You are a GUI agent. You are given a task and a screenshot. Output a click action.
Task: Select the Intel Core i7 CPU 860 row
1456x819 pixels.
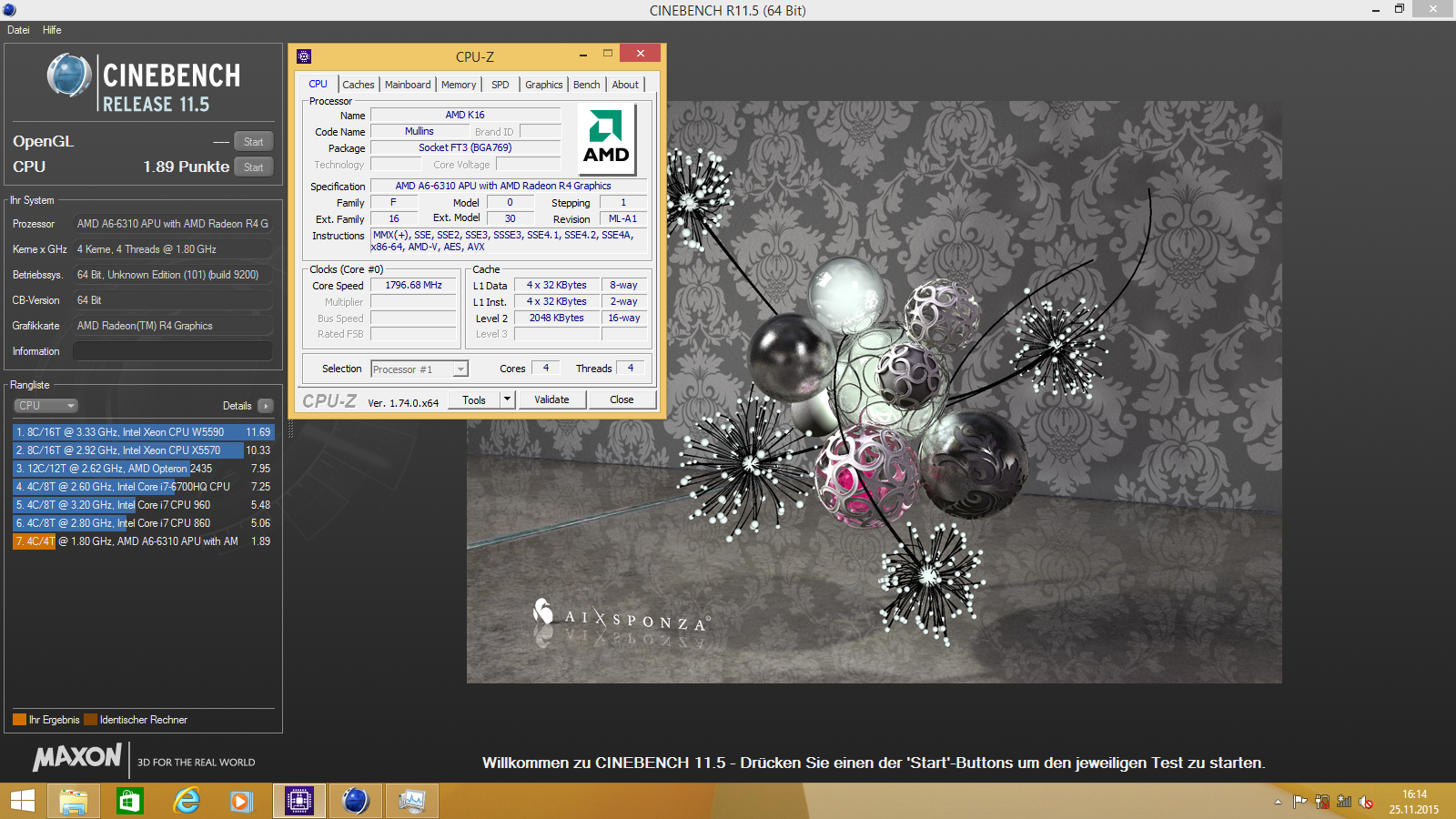coord(143,523)
